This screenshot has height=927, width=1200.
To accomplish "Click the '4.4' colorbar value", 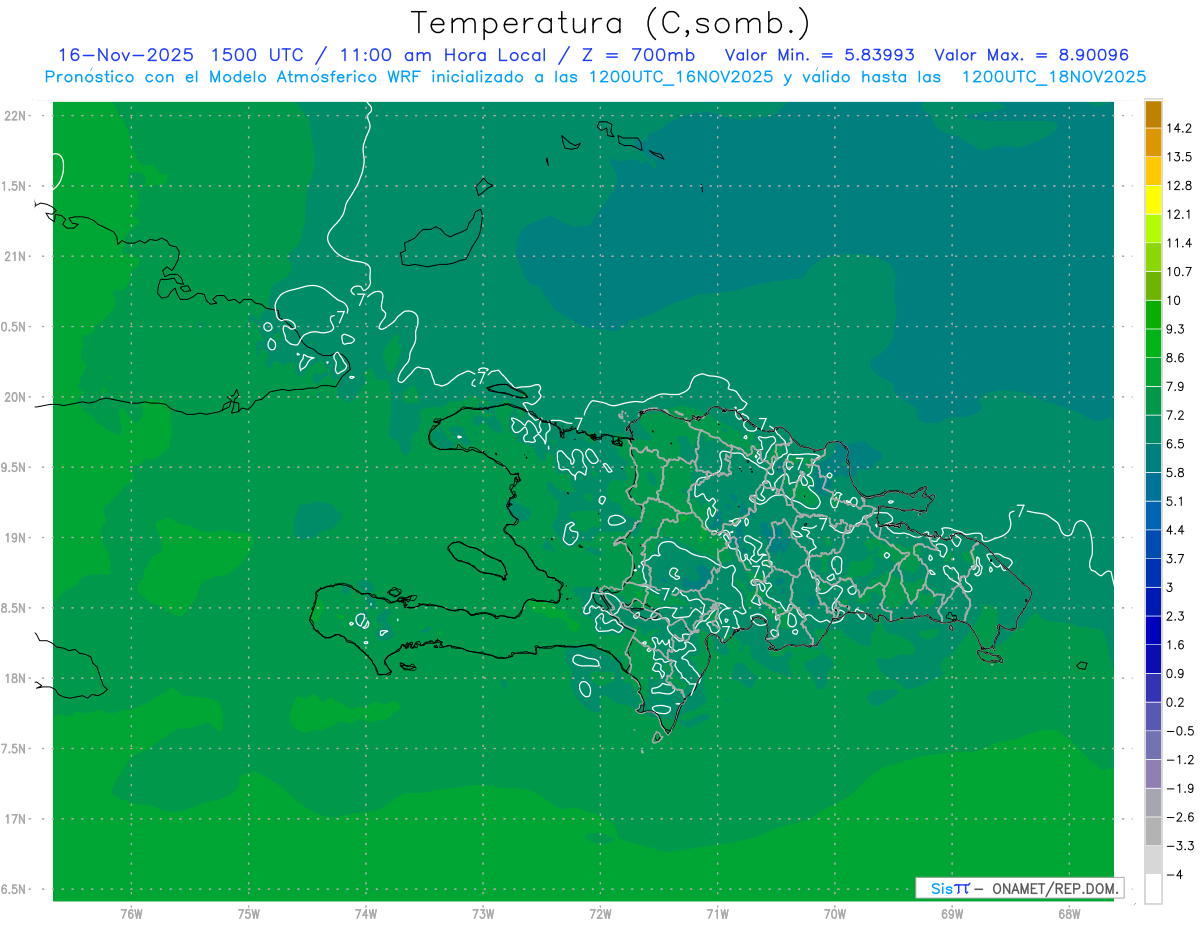I will pos(1175,530).
